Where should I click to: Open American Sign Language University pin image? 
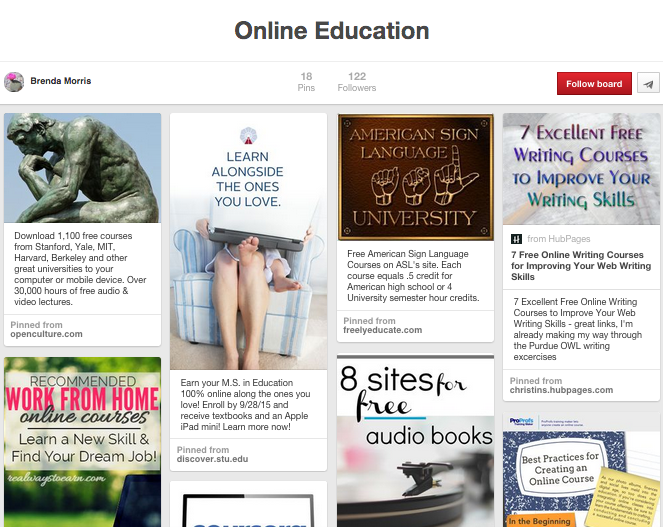coord(415,177)
